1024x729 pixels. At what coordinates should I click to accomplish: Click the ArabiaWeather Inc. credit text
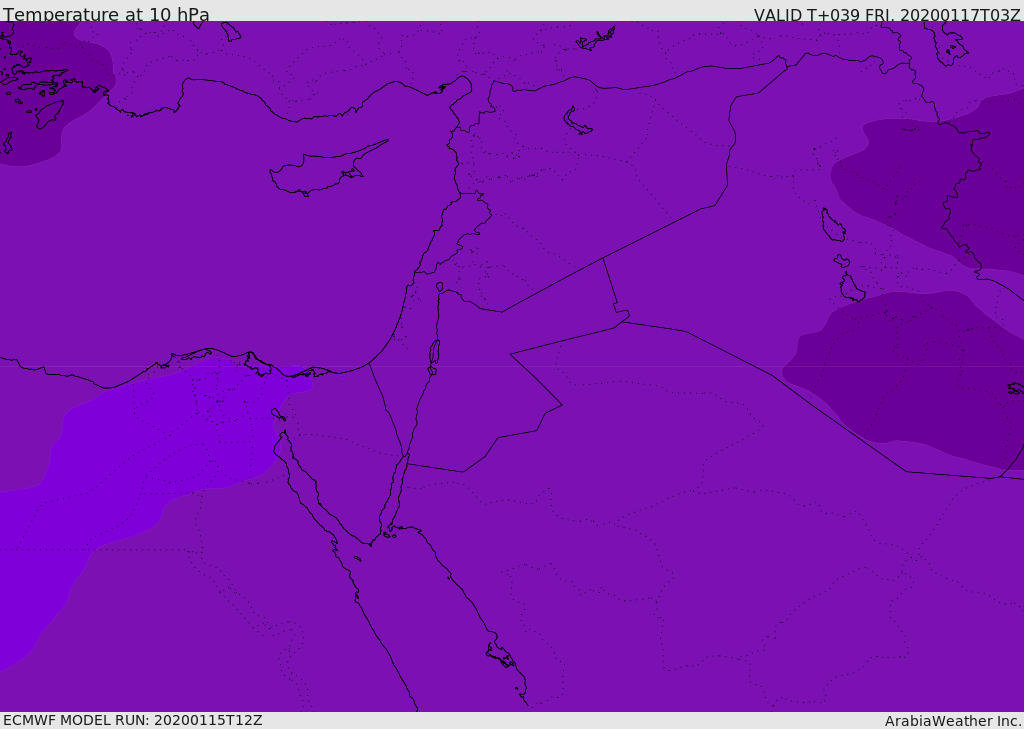click(x=953, y=720)
